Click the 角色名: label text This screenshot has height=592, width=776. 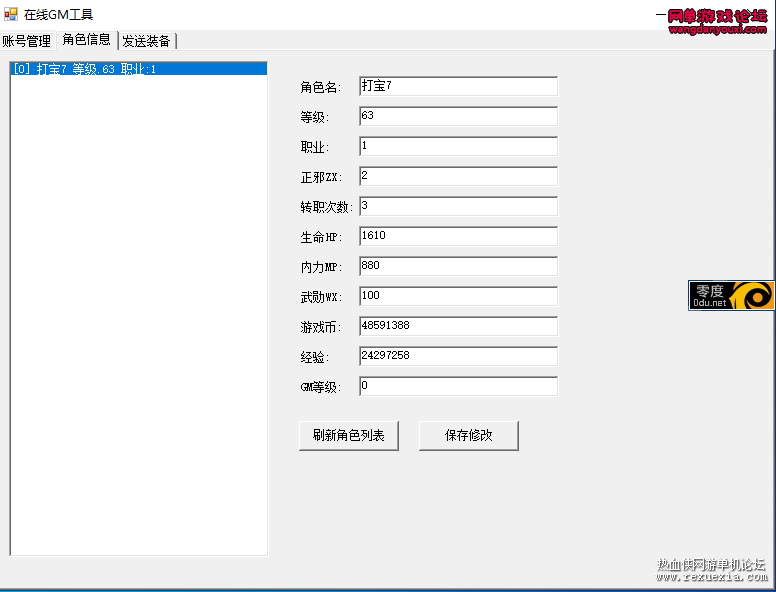click(321, 87)
